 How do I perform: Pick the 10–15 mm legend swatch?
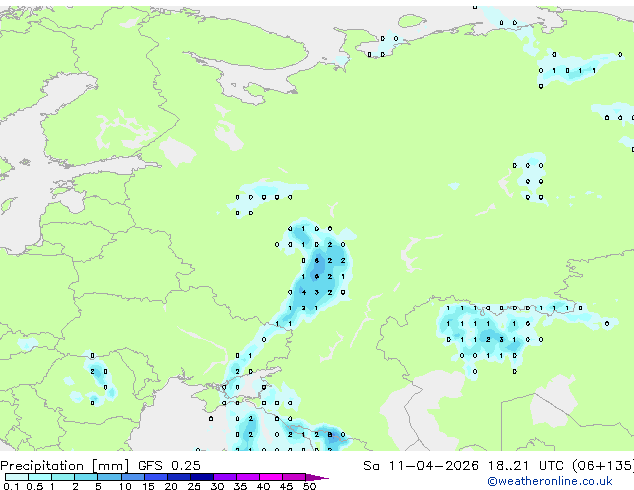(x=133, y=477)
